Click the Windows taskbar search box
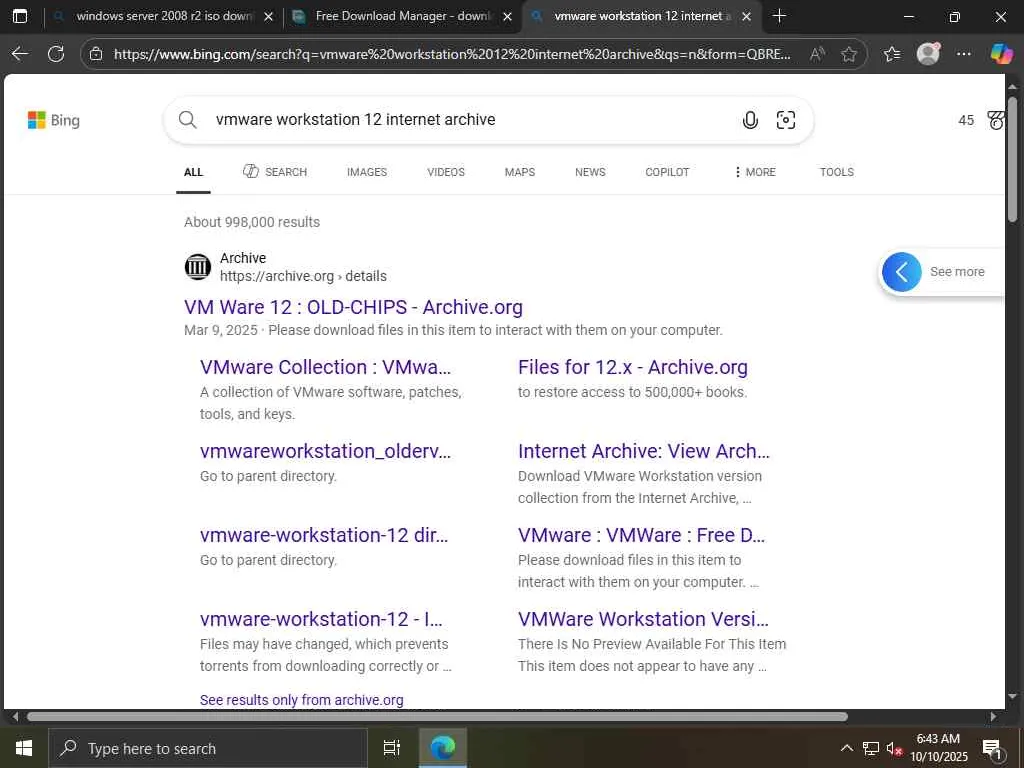 point(208,748)
